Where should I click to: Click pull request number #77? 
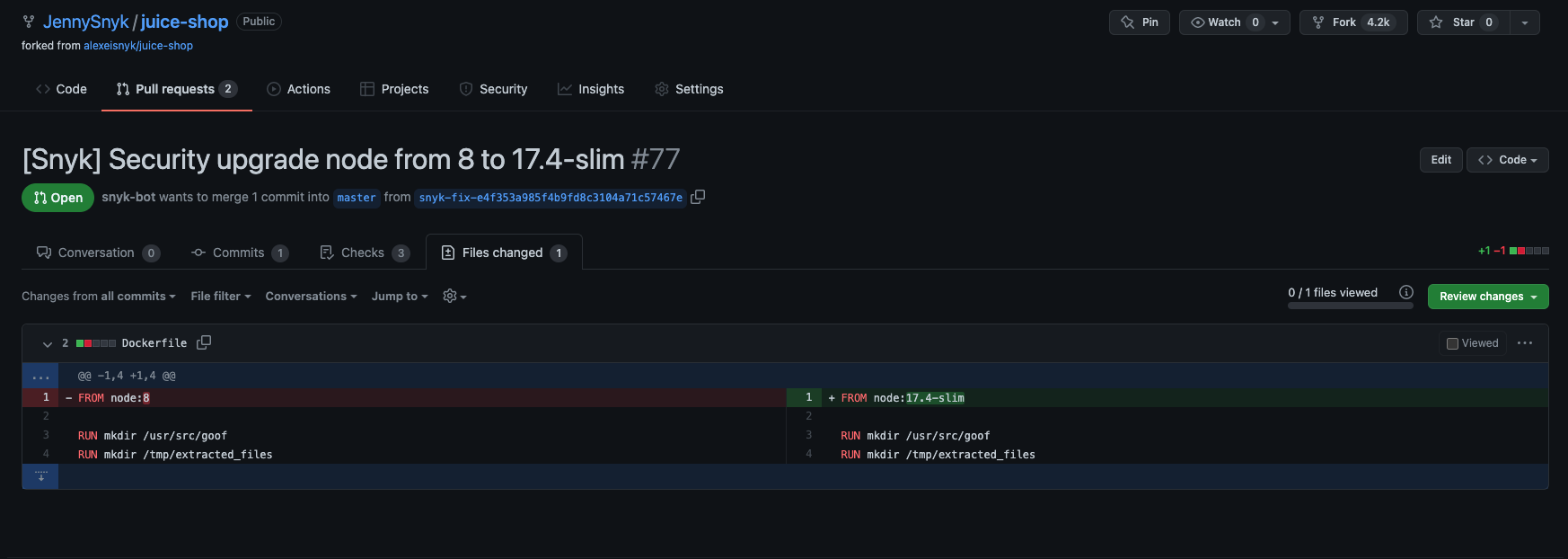click(x=656, y=159)
